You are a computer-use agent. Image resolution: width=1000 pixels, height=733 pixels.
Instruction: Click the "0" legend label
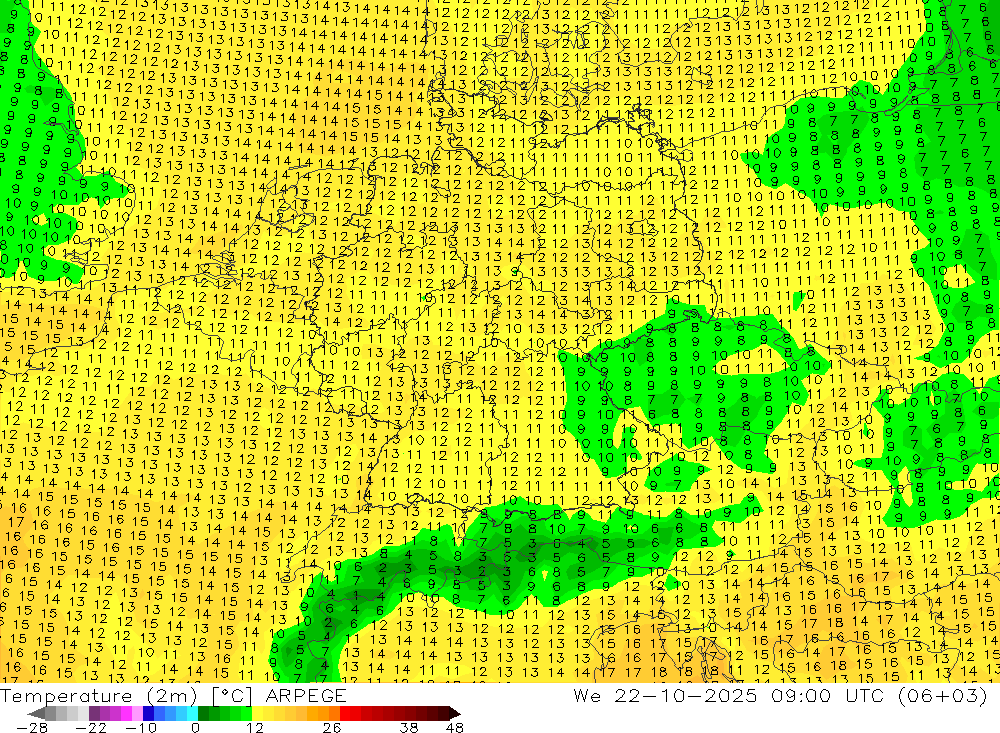195,727
